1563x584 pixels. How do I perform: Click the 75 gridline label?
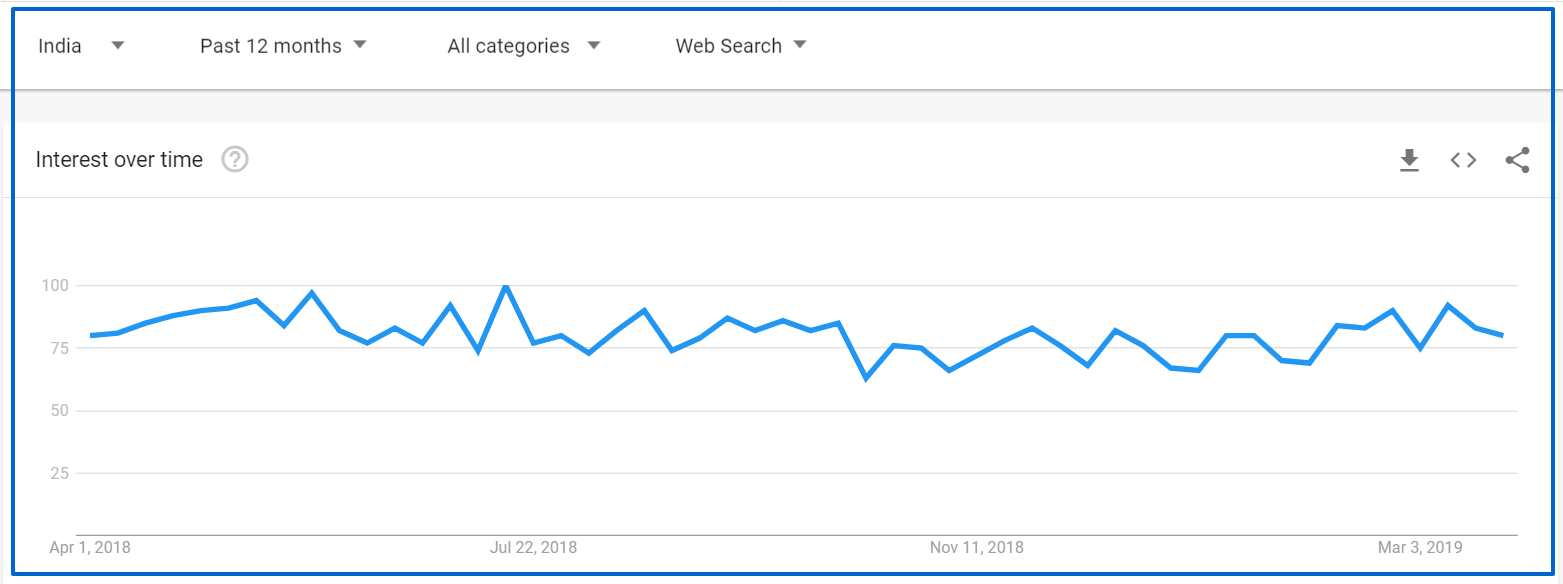coord(60,348)
